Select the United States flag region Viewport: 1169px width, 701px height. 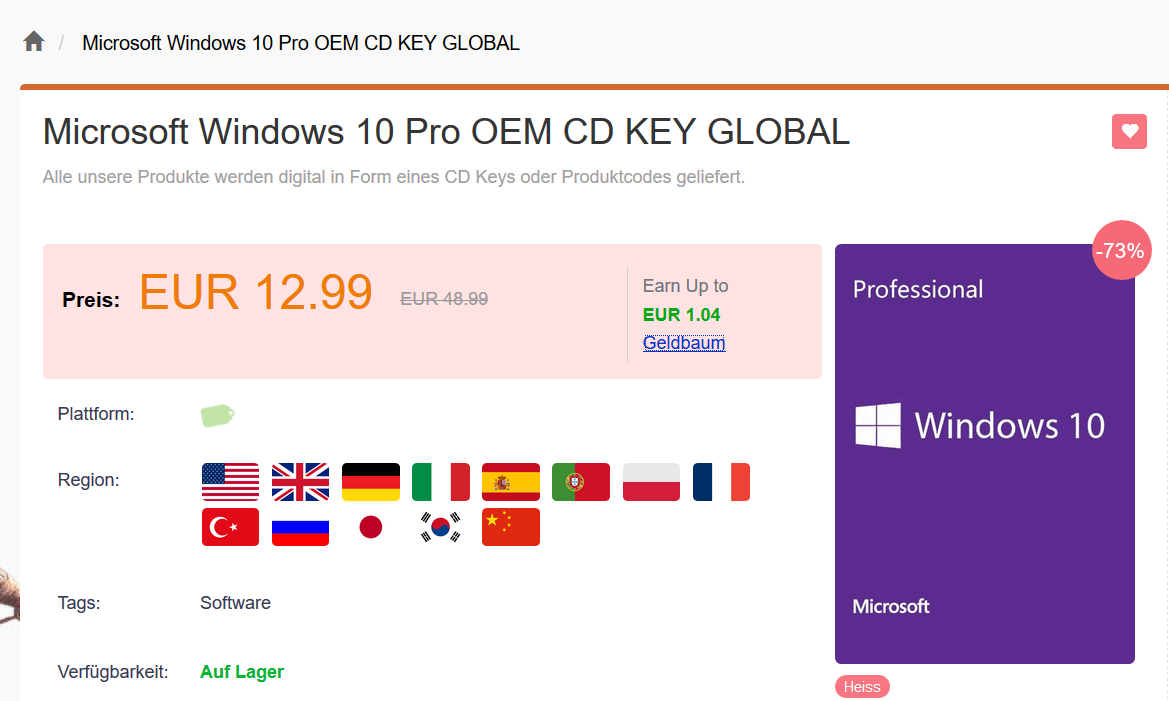click(230, 482)
